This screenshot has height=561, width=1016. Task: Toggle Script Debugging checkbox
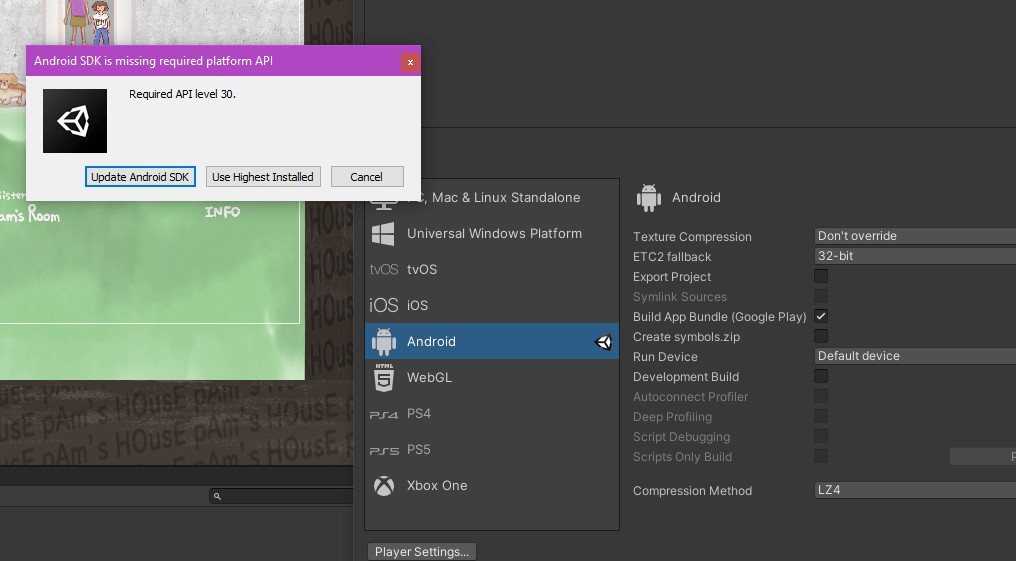coord(821,437)
